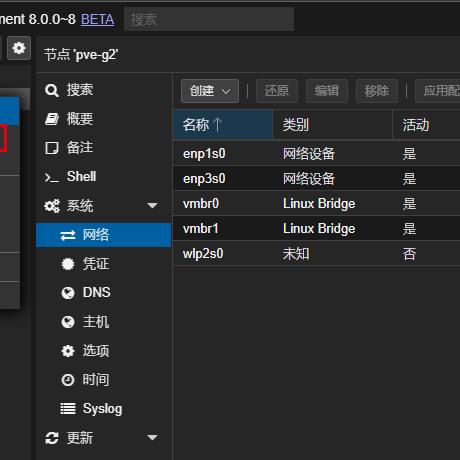Click the list icon beside Syslog
This screenshot has height=460, width=460.
click(68, 409)
